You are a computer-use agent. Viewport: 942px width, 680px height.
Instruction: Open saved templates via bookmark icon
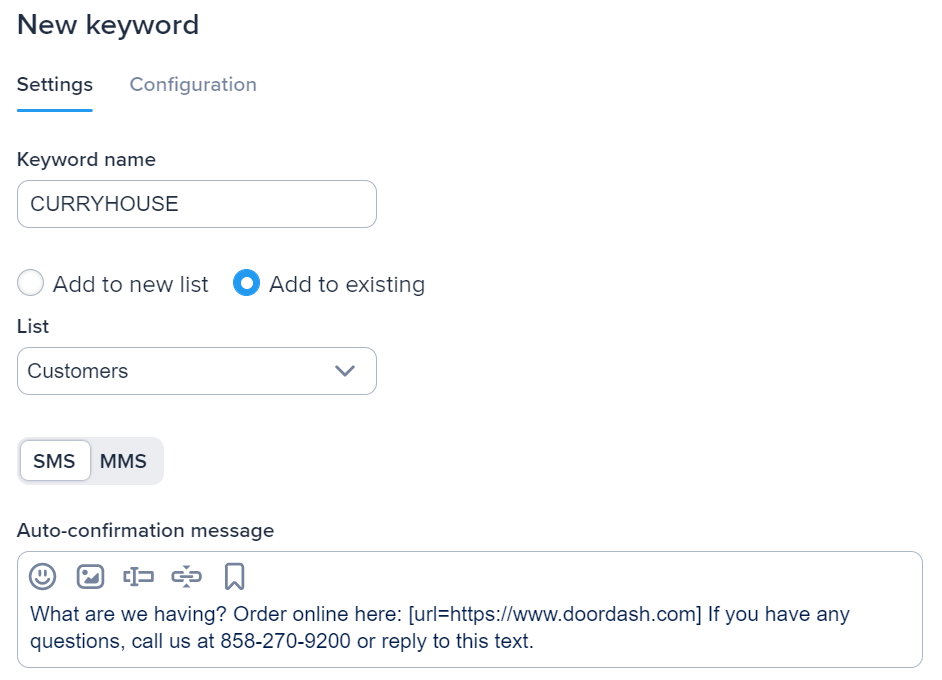click(x=234, y=576)
